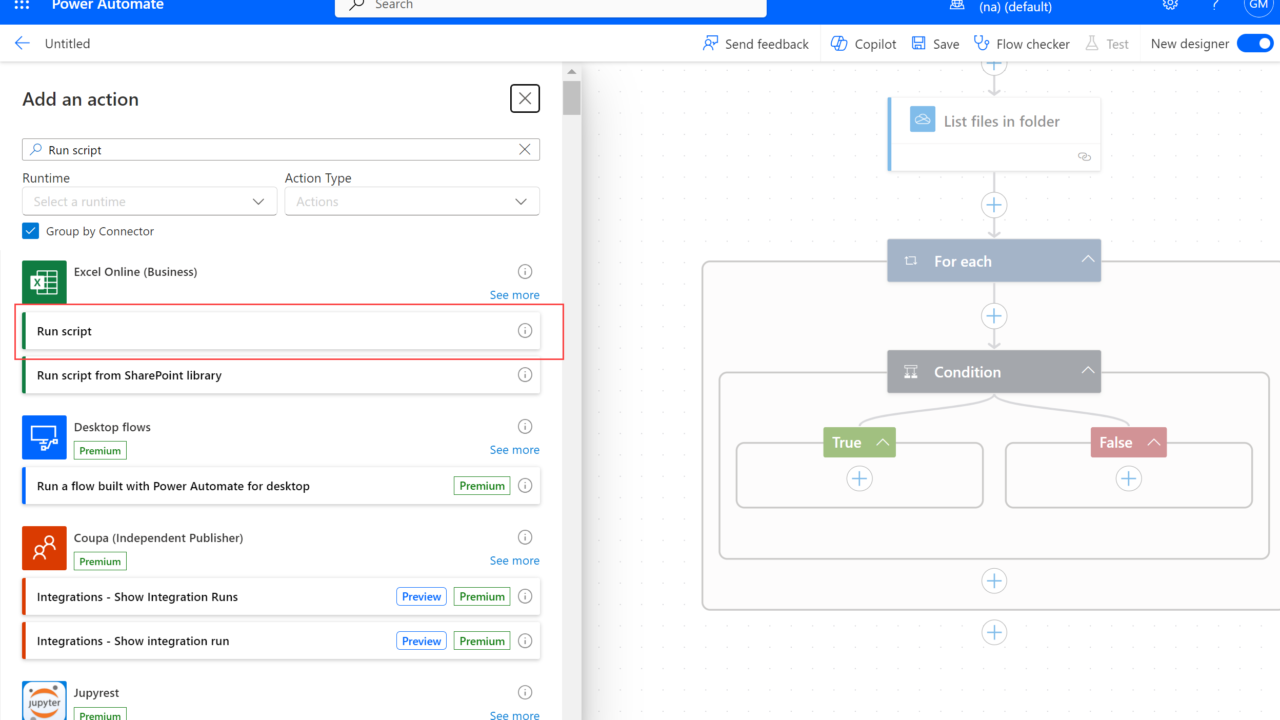Add a step between List files and For each
The height and width of the screenshot is (720, 1280).
tap(993, 205)
